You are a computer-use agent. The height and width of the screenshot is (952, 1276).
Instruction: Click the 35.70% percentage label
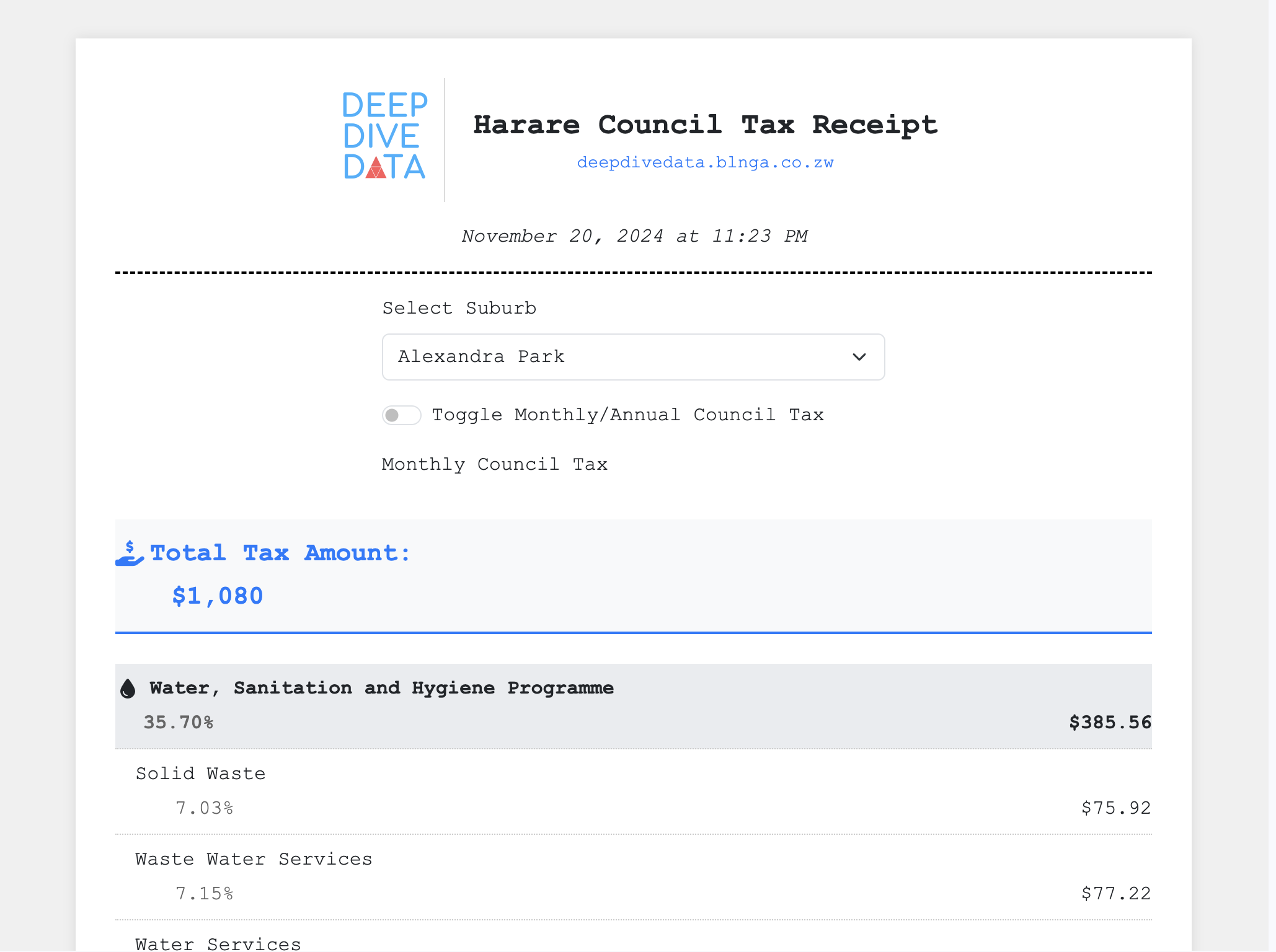(x=179, y=722)
